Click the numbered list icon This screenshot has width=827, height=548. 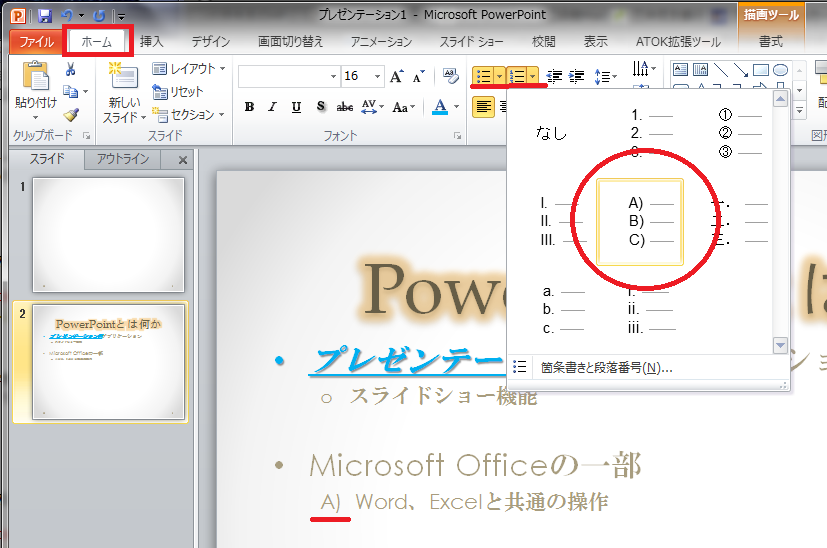pyautogui.click(x=517, y=76)
